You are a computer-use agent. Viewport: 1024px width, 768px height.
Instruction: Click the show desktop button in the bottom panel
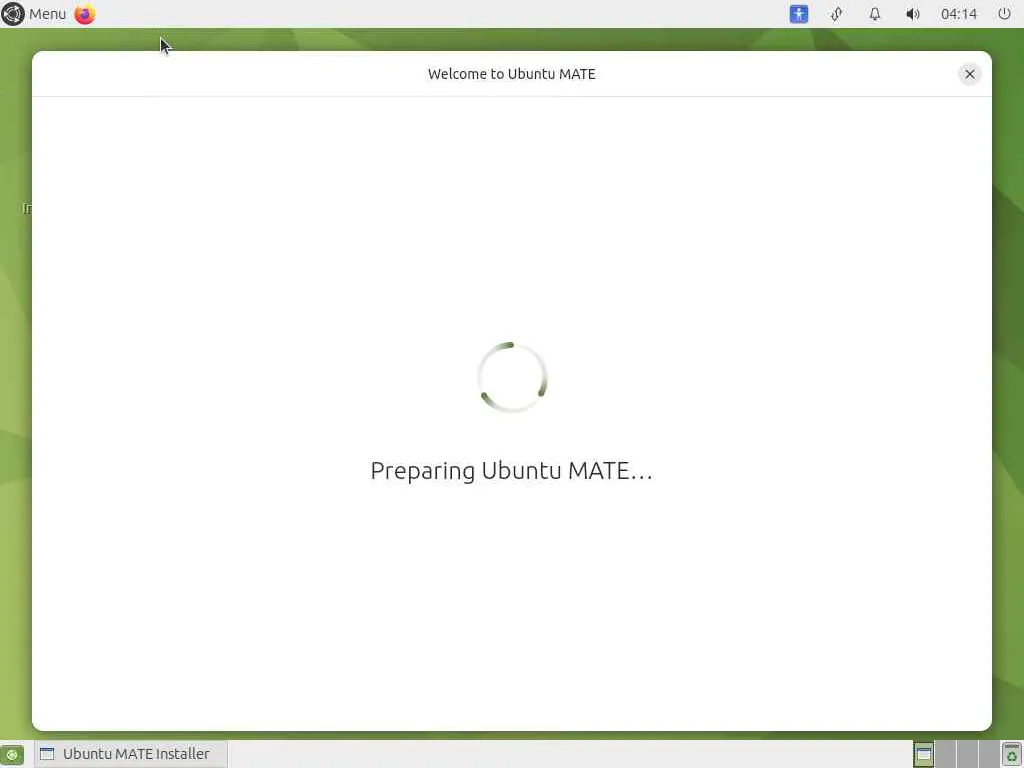(12, 754)
